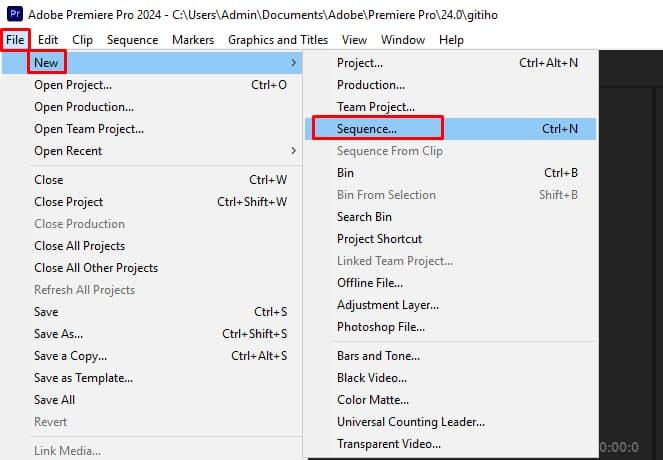This screenshot has height=460, width=663.
Task: Expand the New submenu arrow
Action: click(293, 63)
